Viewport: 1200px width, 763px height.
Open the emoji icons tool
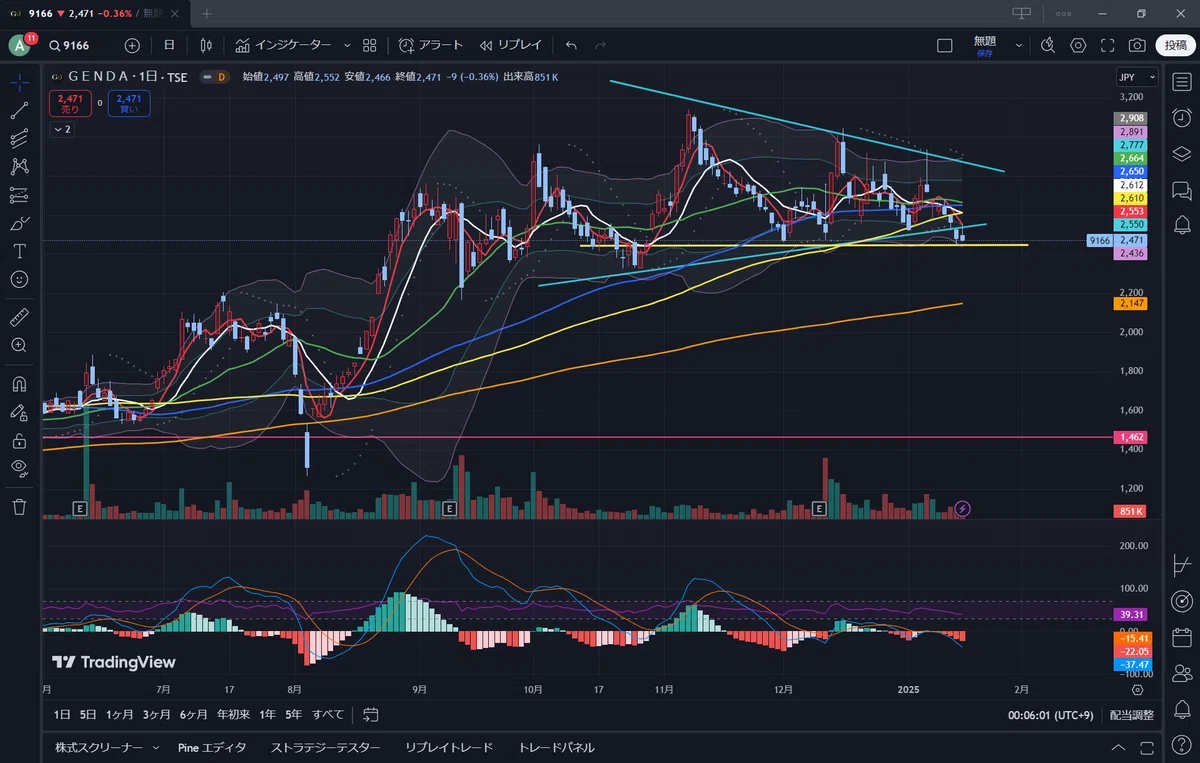(x=19, y=279)
